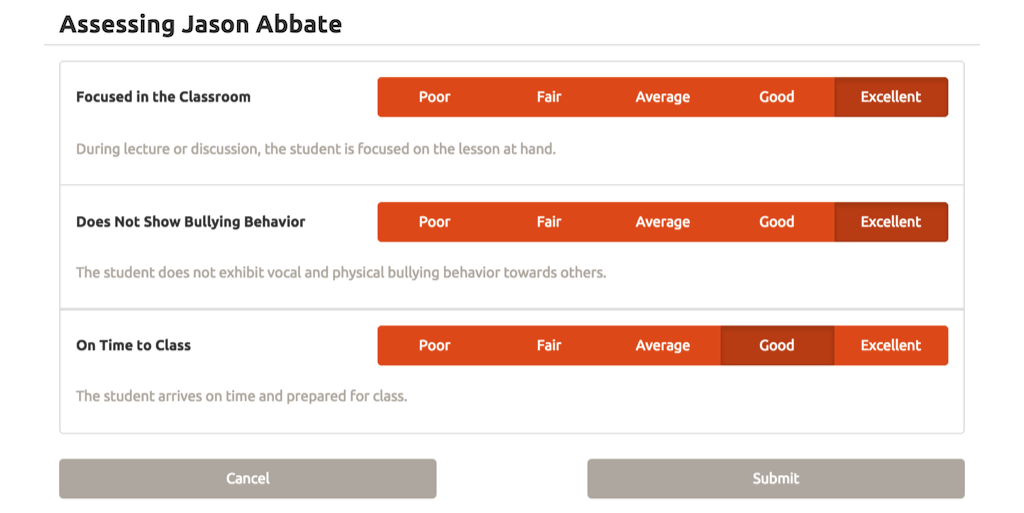1024x513 pixels.
Task: Click the bullying behavior description text
Action: [341, 272]
